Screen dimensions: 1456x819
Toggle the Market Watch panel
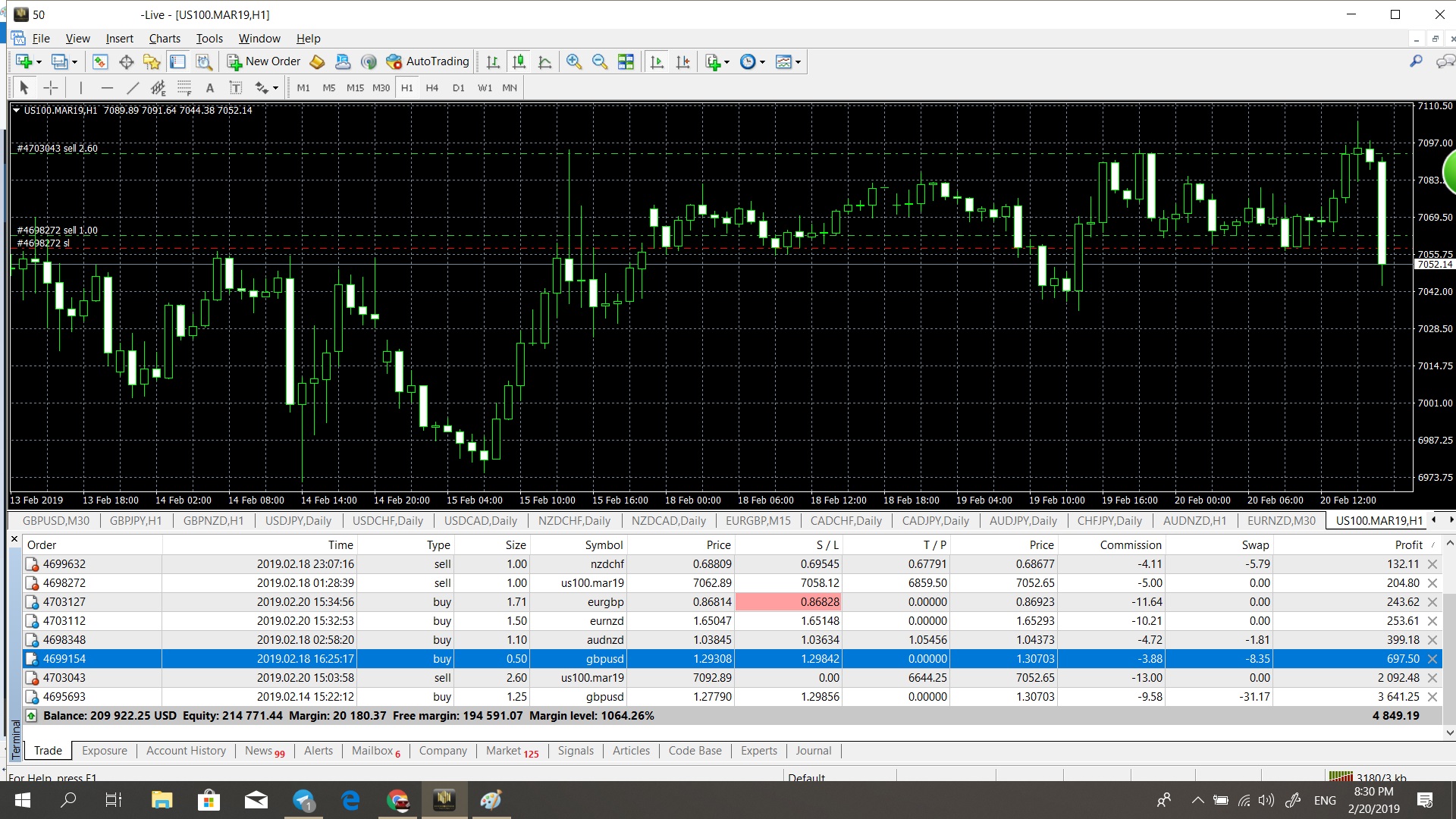point(100,62)
